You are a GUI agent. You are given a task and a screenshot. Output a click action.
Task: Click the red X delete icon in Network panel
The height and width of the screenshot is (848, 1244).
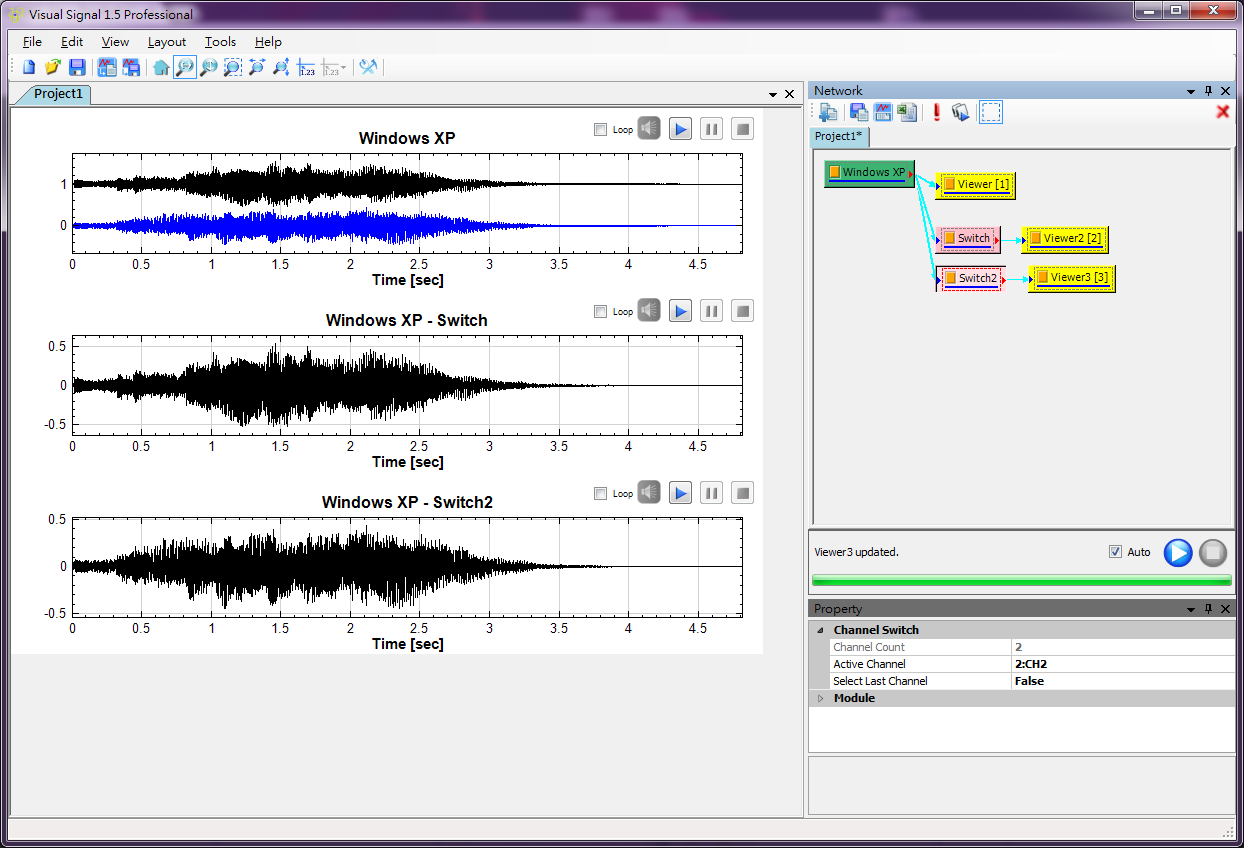1222,112
